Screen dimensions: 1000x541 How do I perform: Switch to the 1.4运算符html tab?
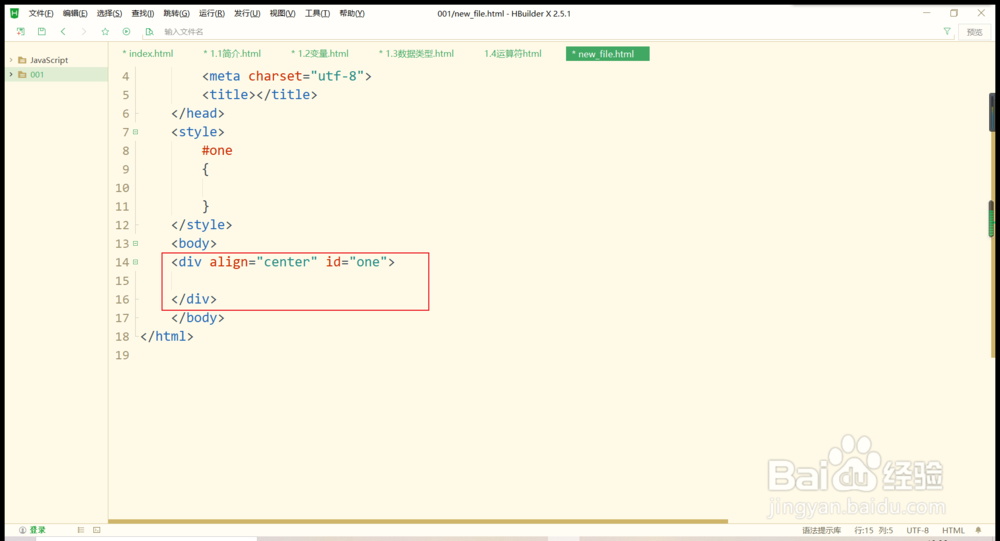point(513,54)
